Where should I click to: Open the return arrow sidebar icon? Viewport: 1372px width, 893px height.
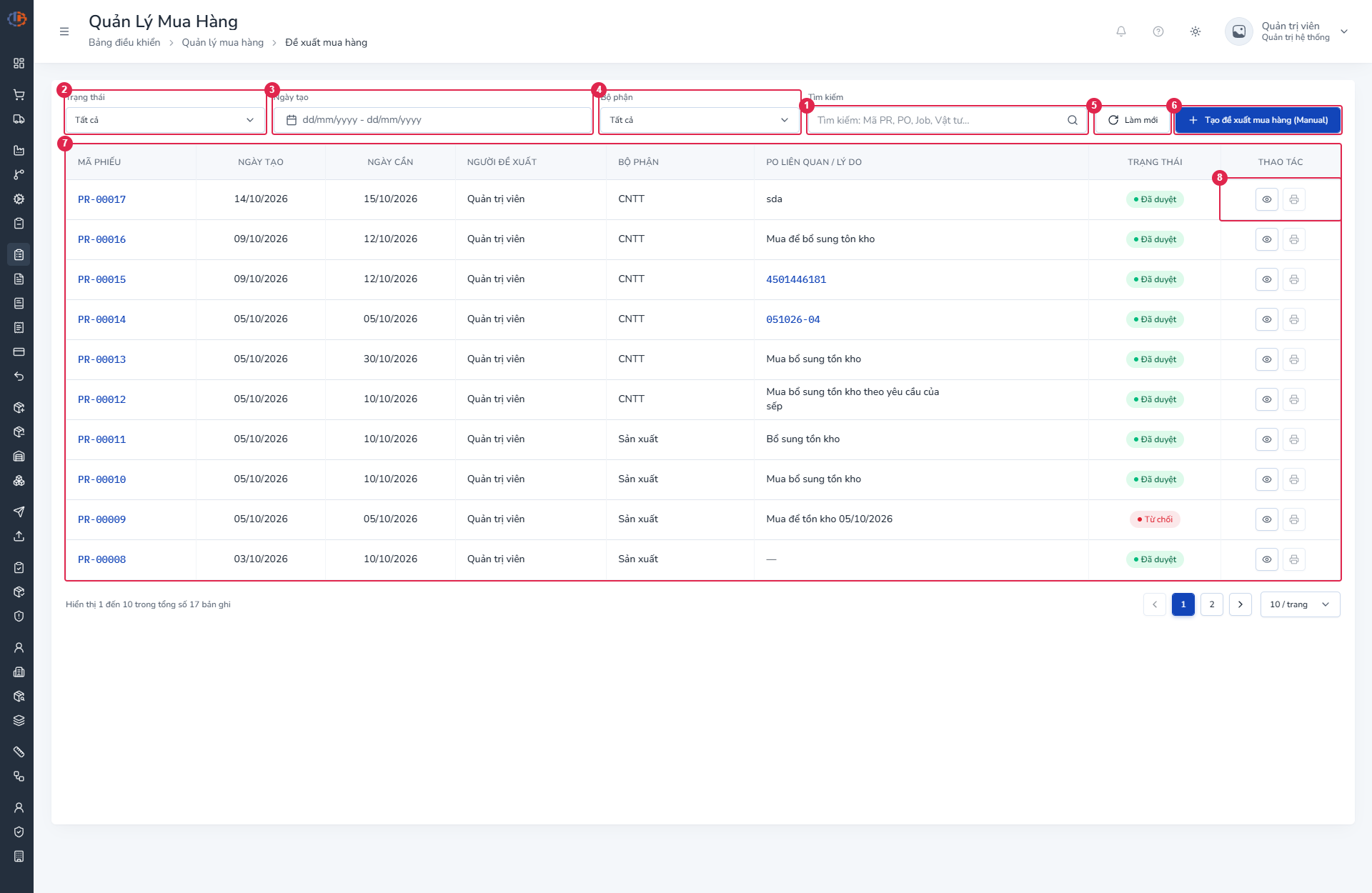[19, 376]
